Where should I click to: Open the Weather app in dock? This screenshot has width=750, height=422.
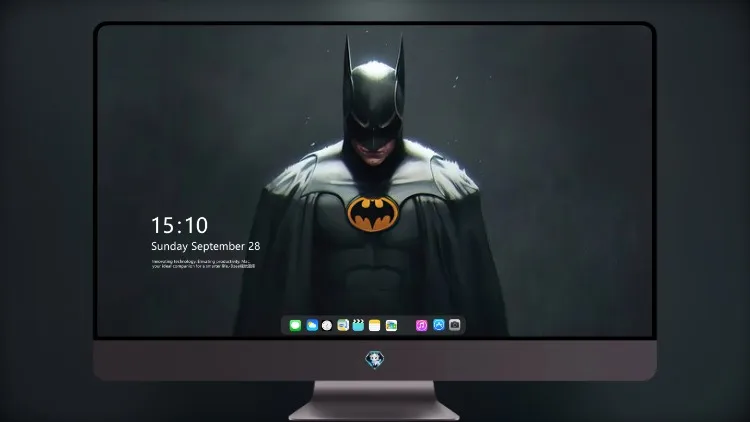[x=312, y=325]
